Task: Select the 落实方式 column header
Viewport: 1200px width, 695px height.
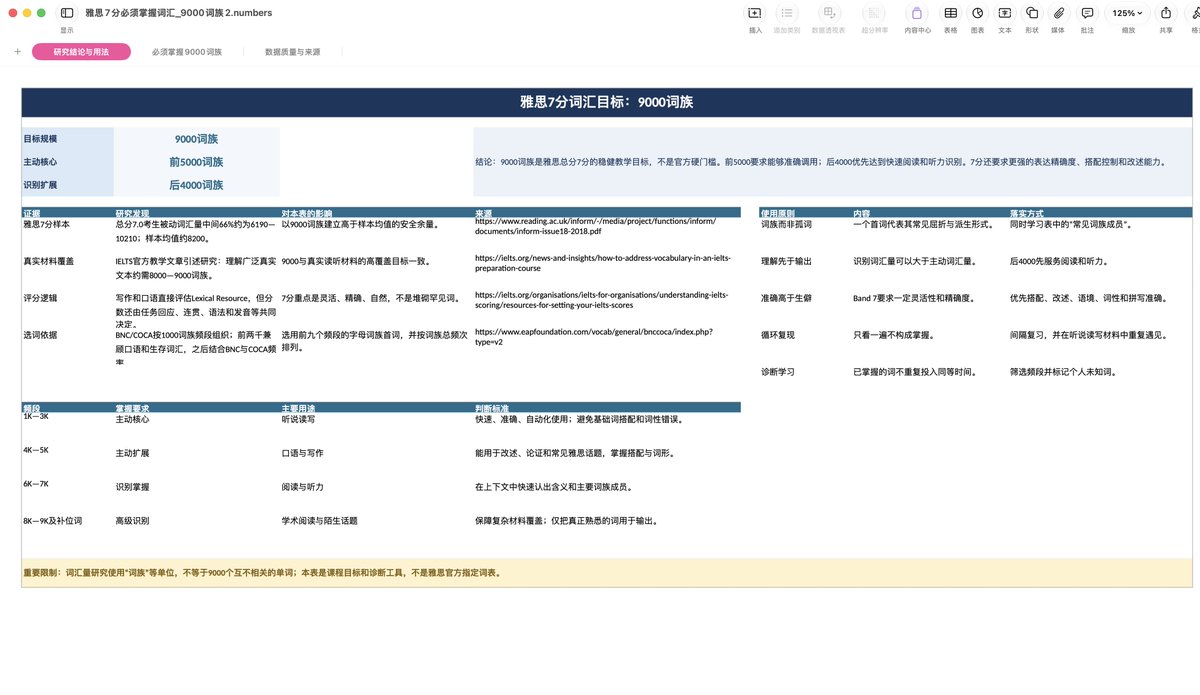Action: (1100, 212)
